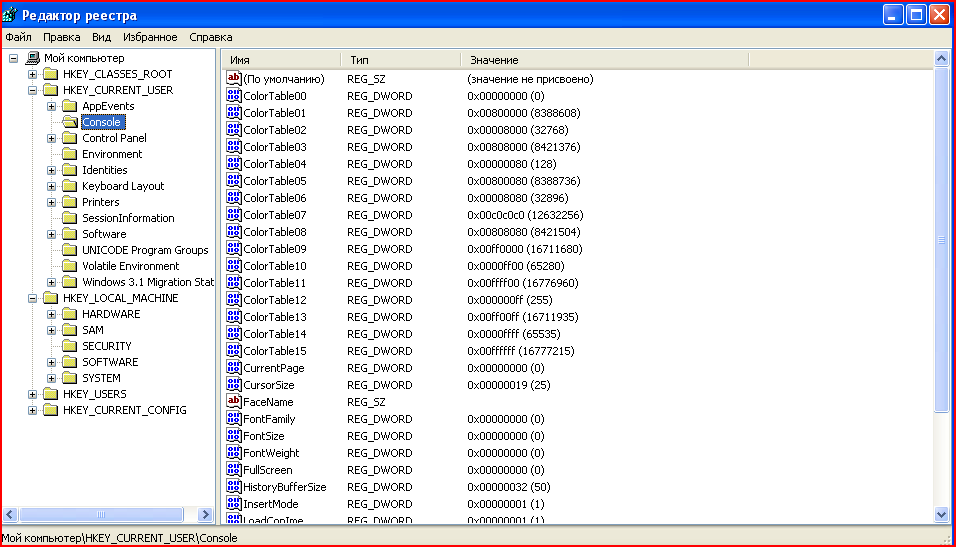Open the Правка menu
This screenshot has width=956, height=547.
(62, 37)
